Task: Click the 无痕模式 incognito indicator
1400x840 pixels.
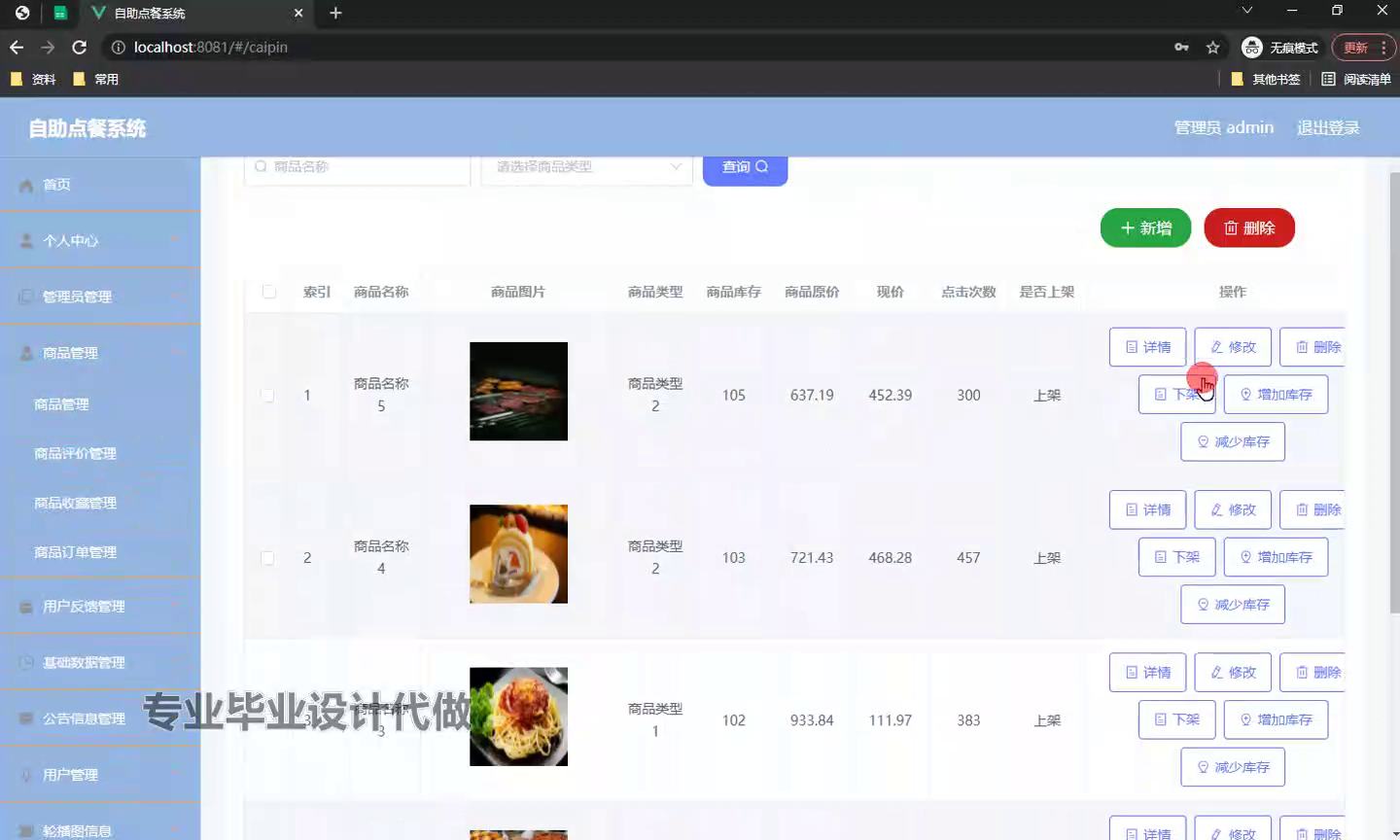Action: (x=1280, y=47)
